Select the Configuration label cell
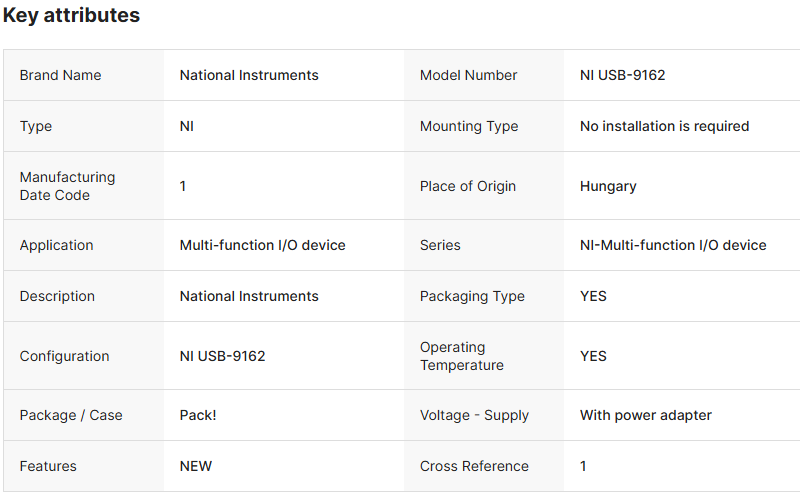The height and width of the screenshot is (492, 800). tap(64, 356)
